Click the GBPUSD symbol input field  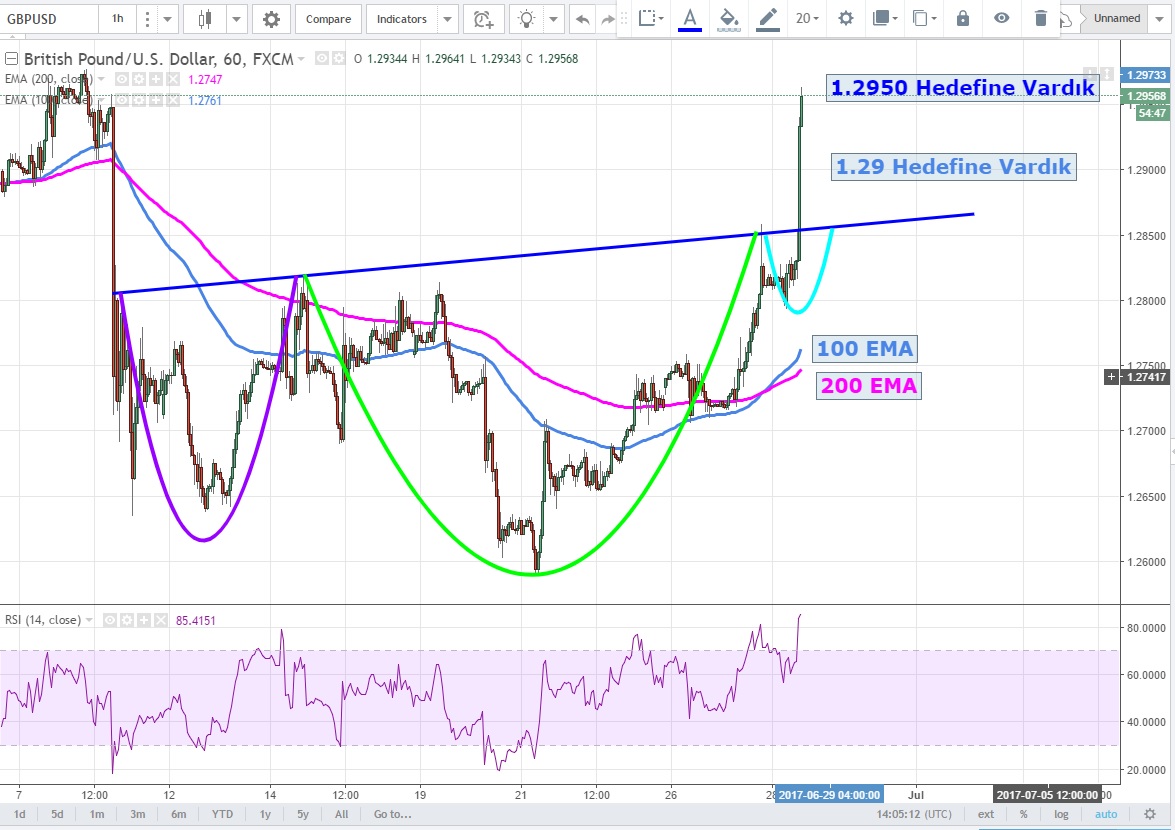click(48, 19)
